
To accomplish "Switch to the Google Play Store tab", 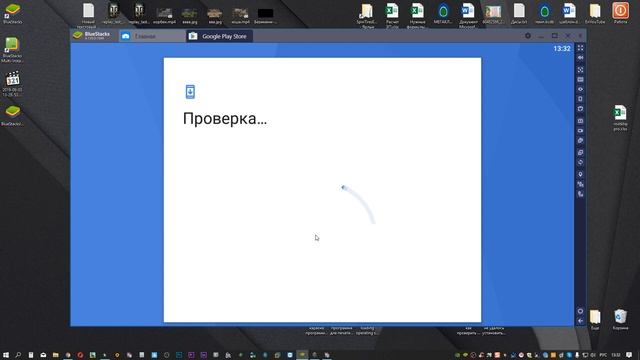I will point(220,36).
